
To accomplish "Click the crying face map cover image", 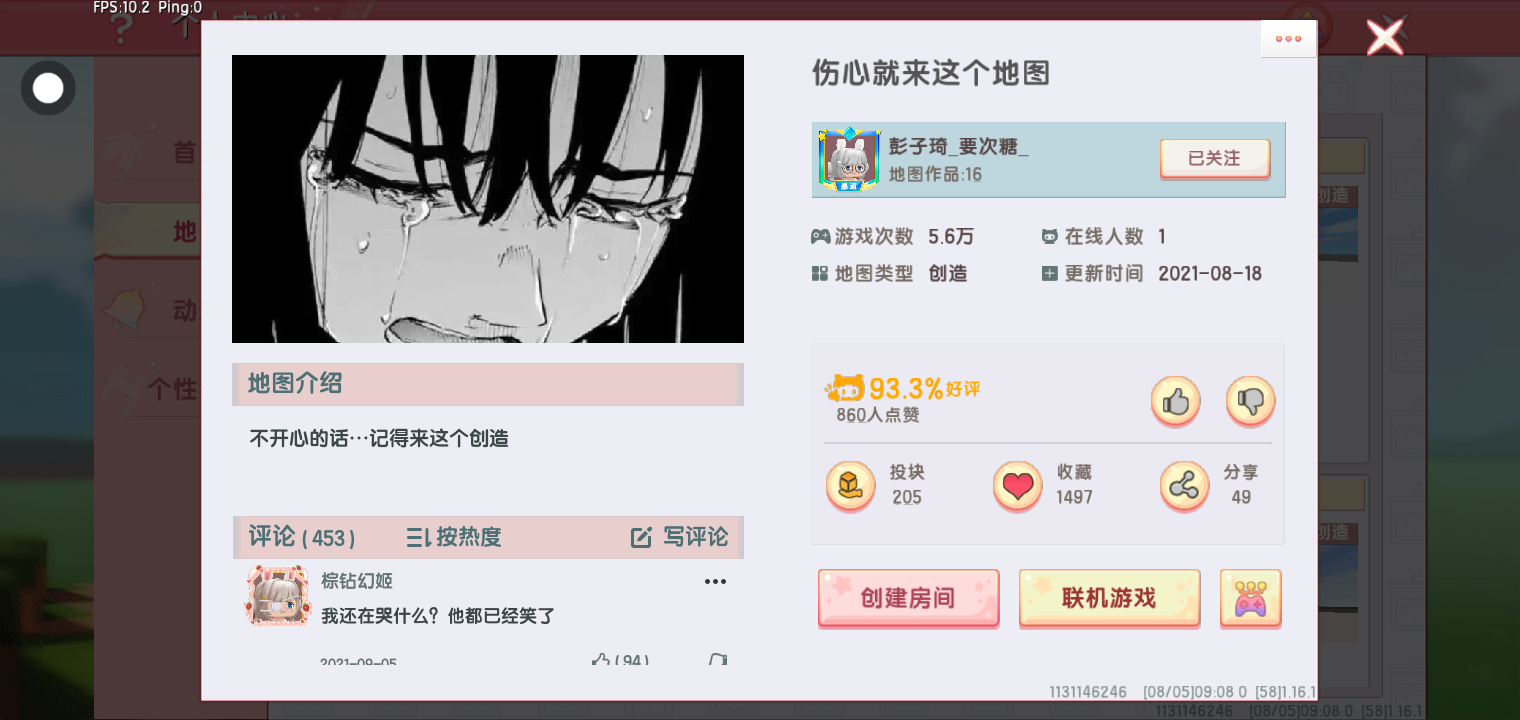I will (488, 199).
